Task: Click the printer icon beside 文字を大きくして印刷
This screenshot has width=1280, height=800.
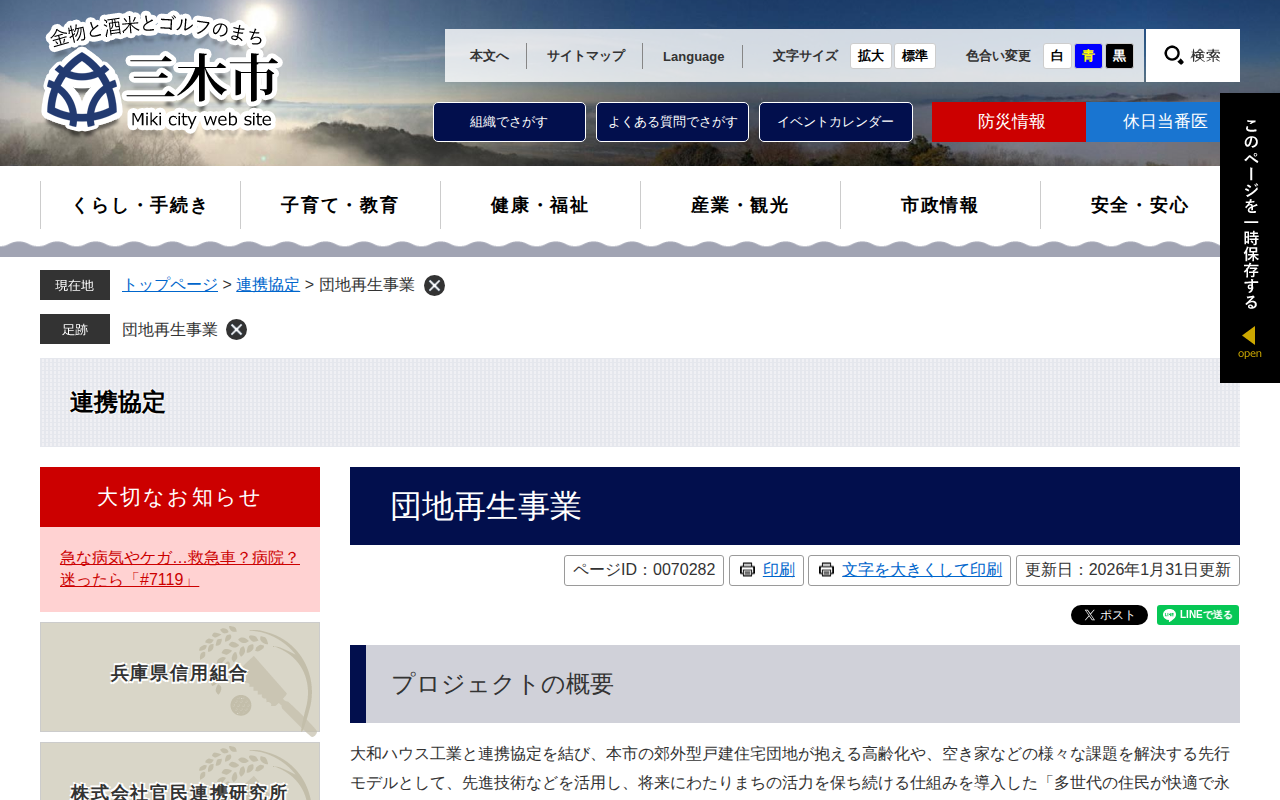Action: pos(826,570)
